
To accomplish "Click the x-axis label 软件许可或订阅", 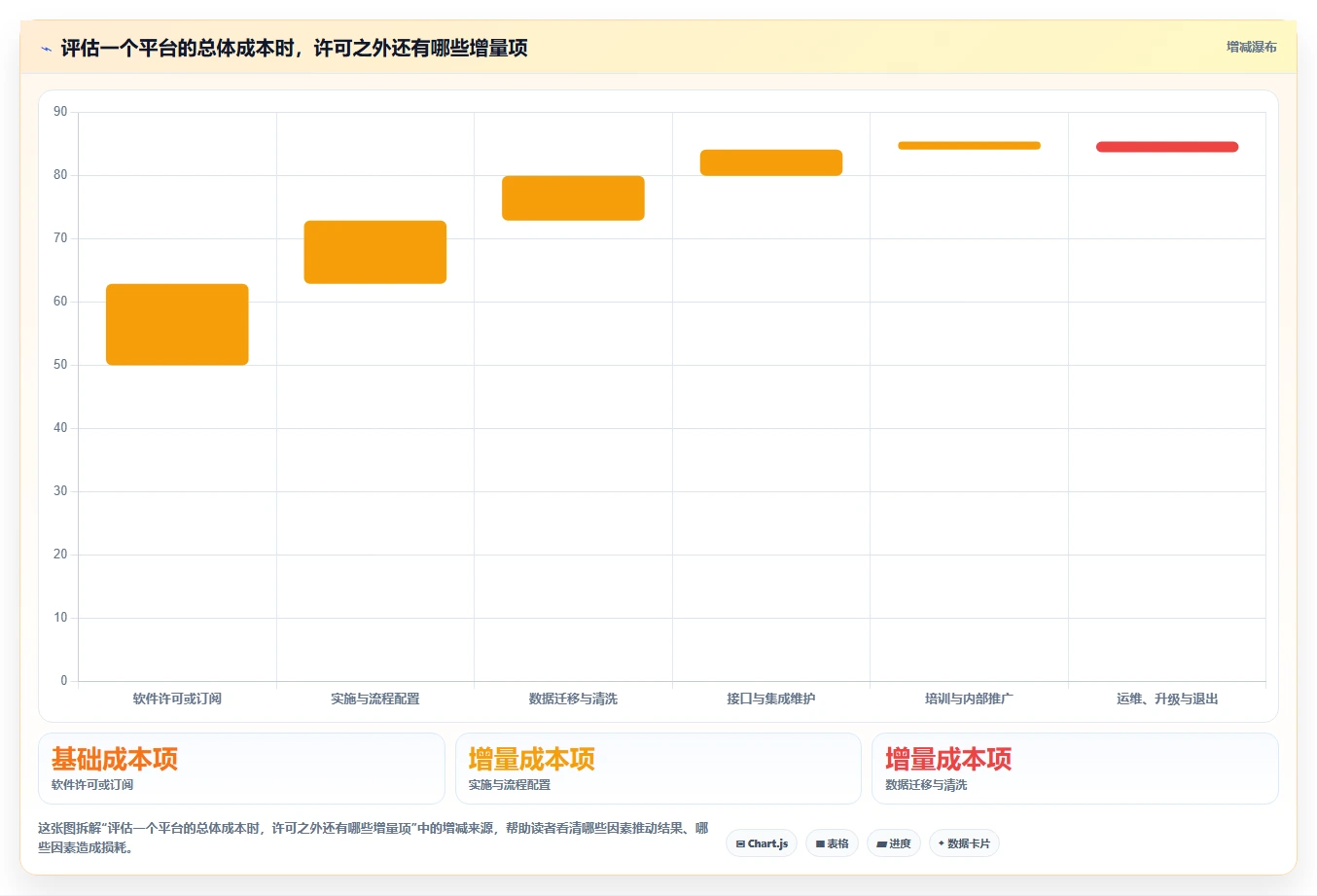I will pos(177,699).
